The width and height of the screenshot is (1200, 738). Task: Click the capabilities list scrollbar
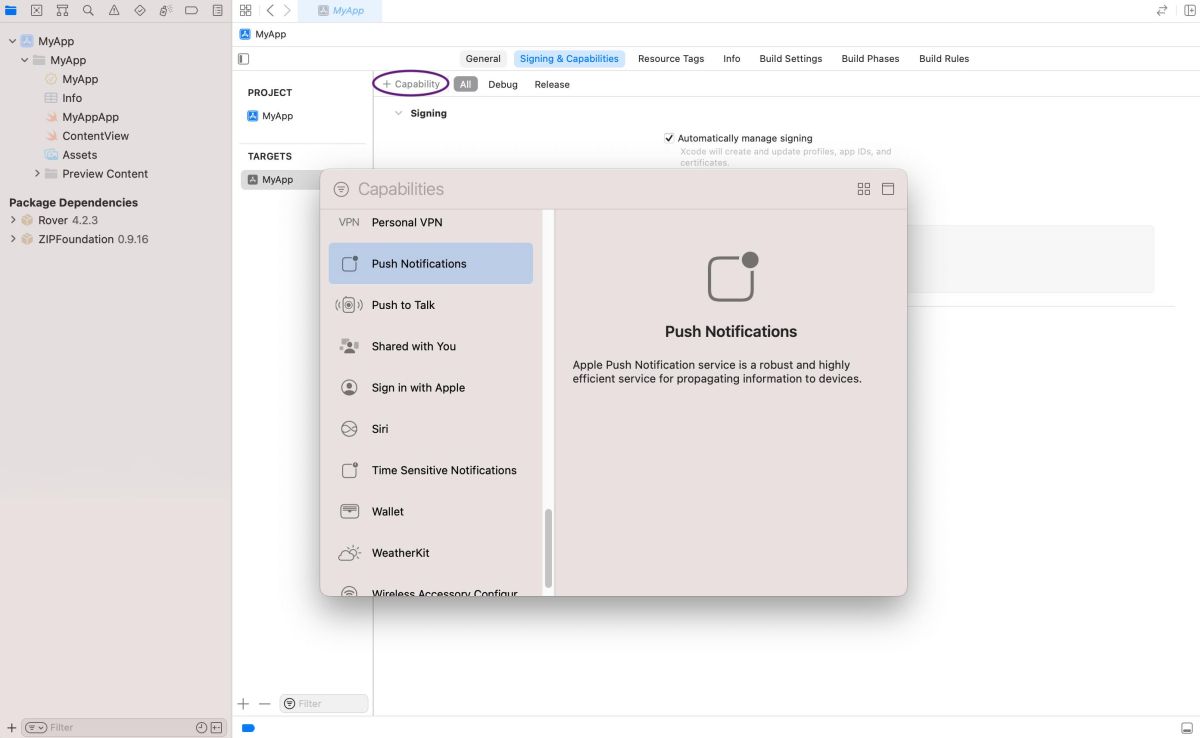(548, 548)
